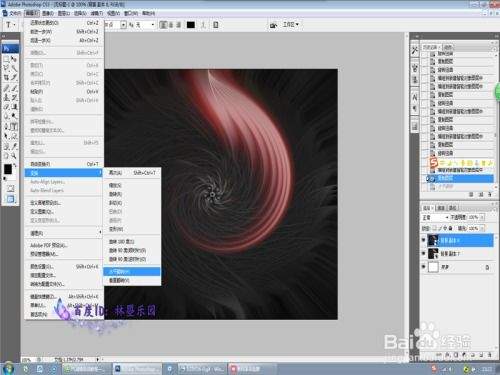500x375 pixels.
Task: Select the Magic Wand tool
Action: tap(14, 68)
